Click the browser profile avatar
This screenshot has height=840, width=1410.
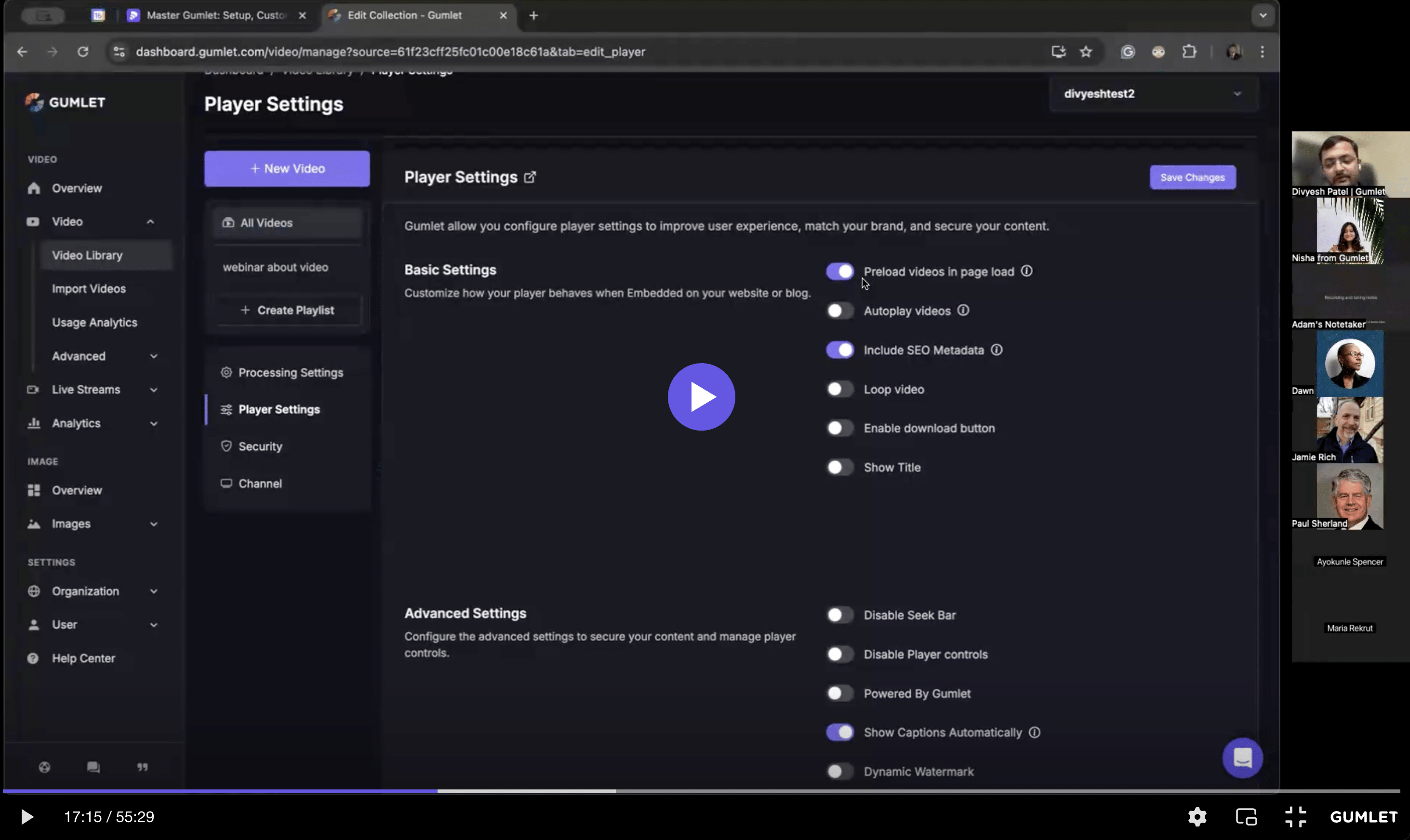pos(1234,52)
